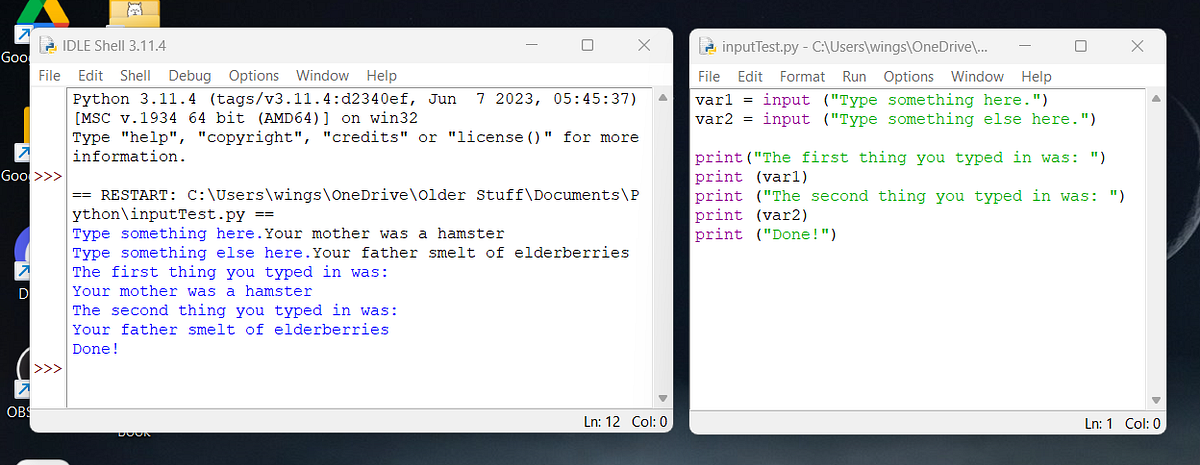Click the var1 = input line in editor
Viewport: 1200px width, 465px height.
tap(870, 100)
